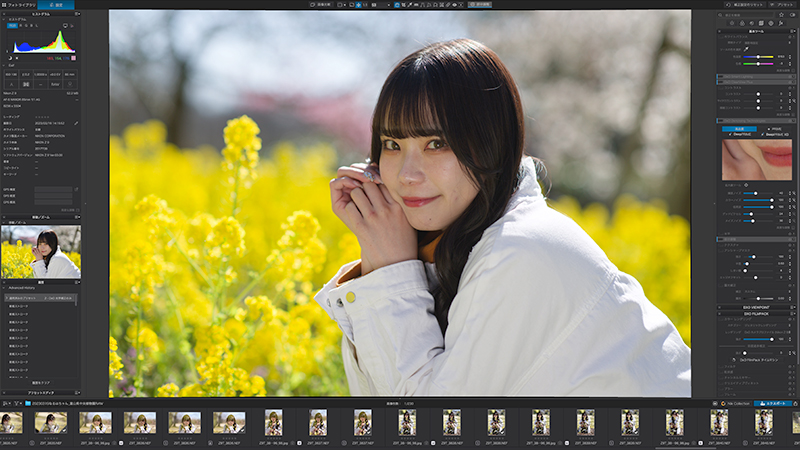The width and height of the screenshot is (800, 450).
Task: Toggle active corrections only switch
Action: tap(792, 15)
